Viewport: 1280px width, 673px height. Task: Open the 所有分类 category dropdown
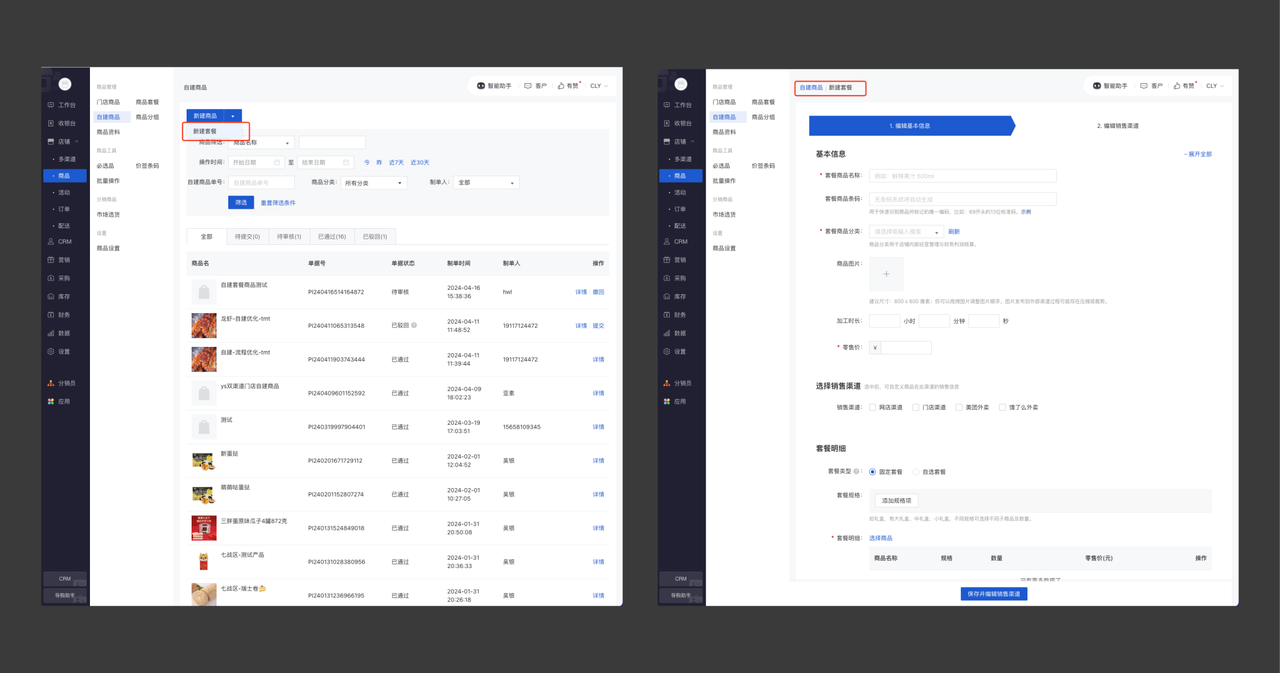pos(373,183)
